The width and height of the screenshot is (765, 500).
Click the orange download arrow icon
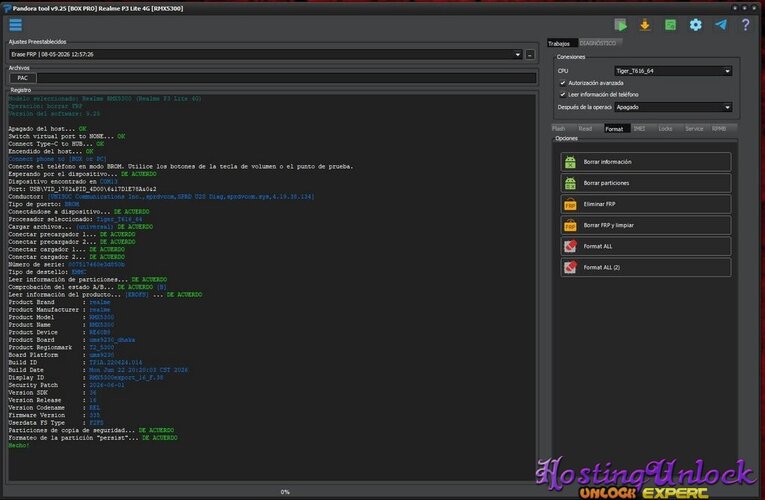click(x=645, y=25)
